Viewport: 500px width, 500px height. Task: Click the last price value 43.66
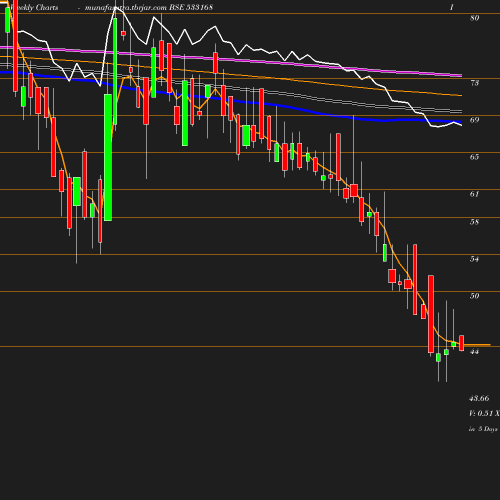(479, 398)
